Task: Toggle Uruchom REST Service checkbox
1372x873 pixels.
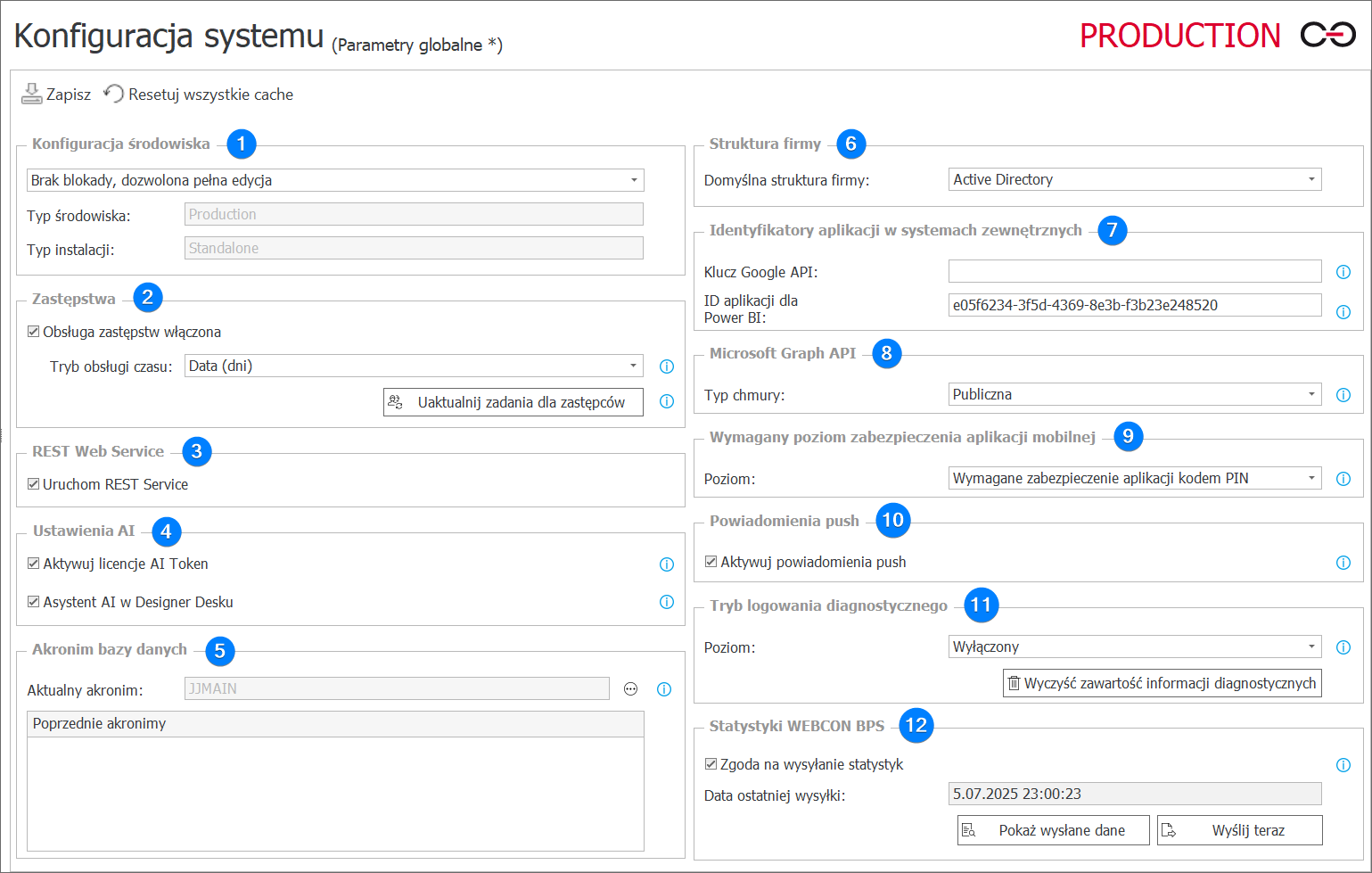Action: (x=34, y=484)
